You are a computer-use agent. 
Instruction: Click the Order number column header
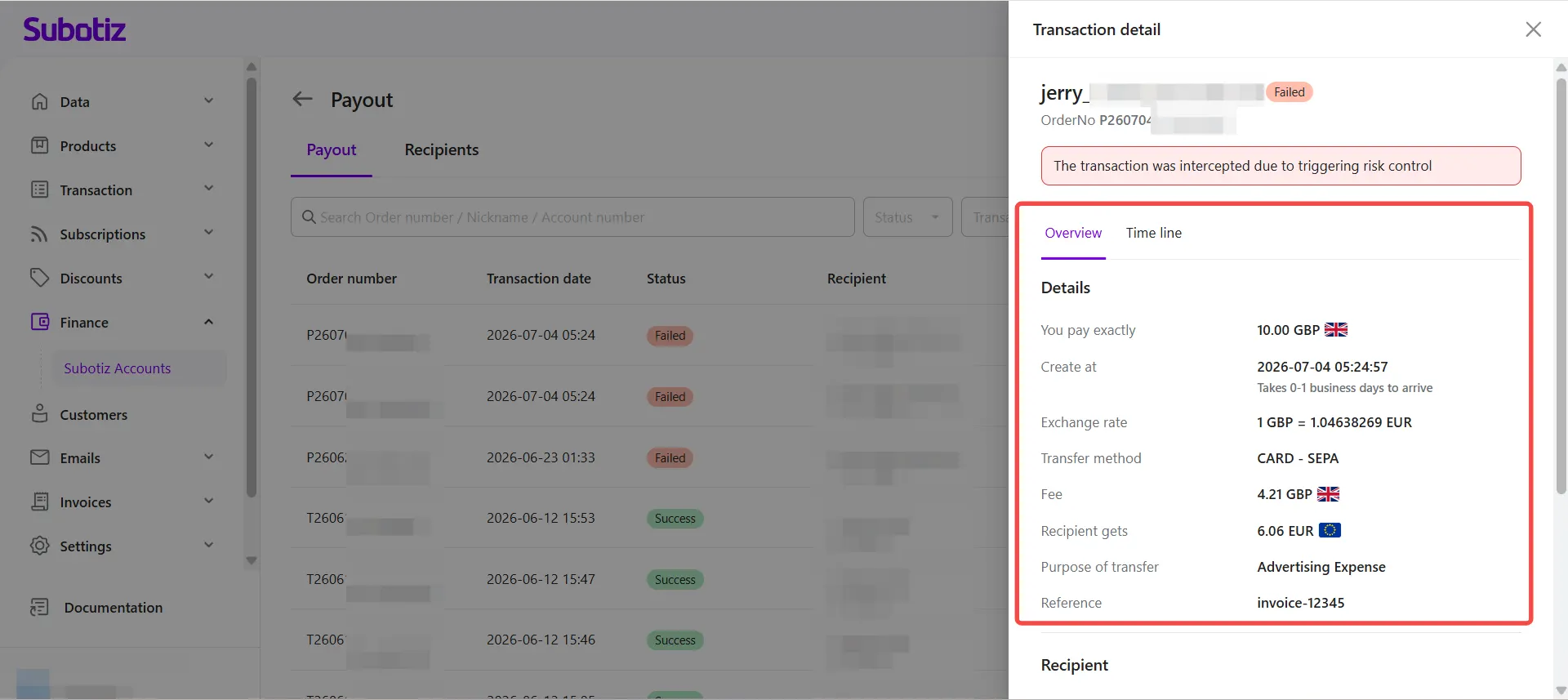(351, 279)
